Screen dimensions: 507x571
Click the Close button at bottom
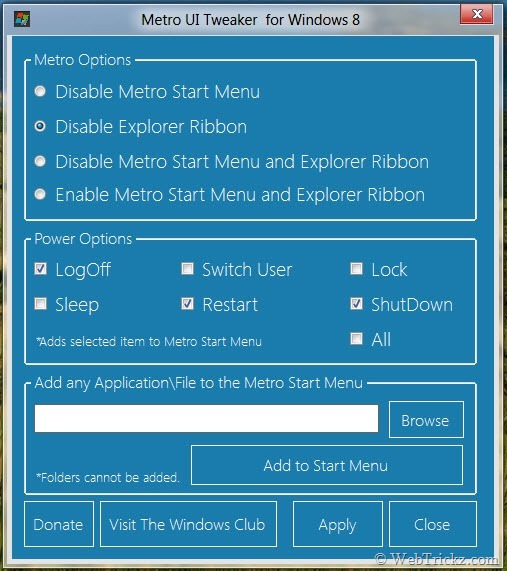pyautogui.click(x=432, y=524)
